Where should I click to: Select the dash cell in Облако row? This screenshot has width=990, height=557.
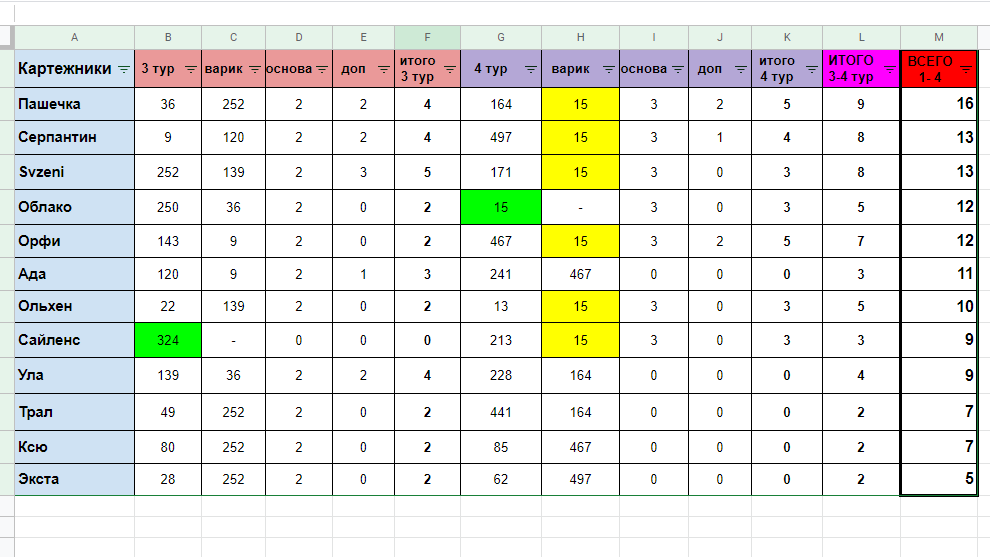(x=580, y=207)
